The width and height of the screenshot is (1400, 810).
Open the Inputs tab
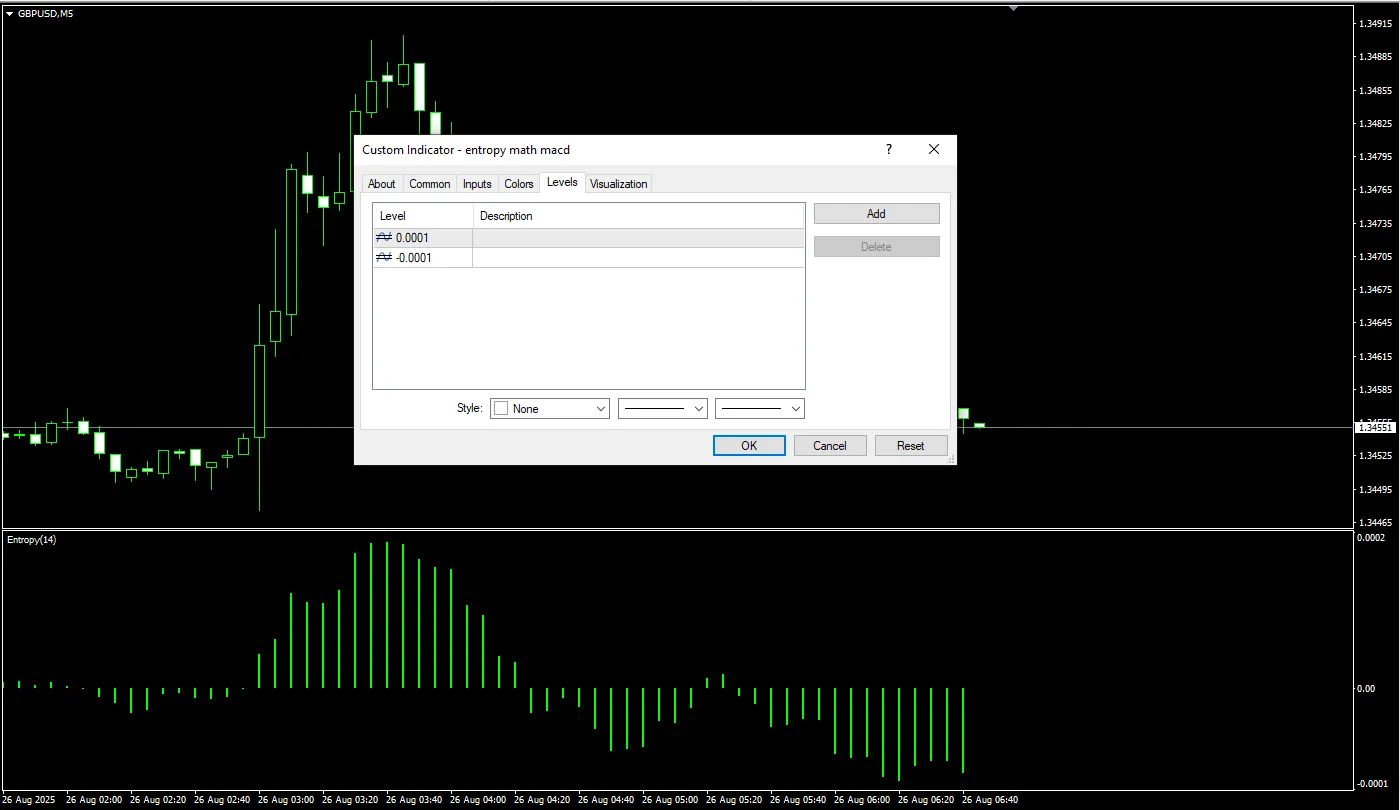click(x=477, y=184)
